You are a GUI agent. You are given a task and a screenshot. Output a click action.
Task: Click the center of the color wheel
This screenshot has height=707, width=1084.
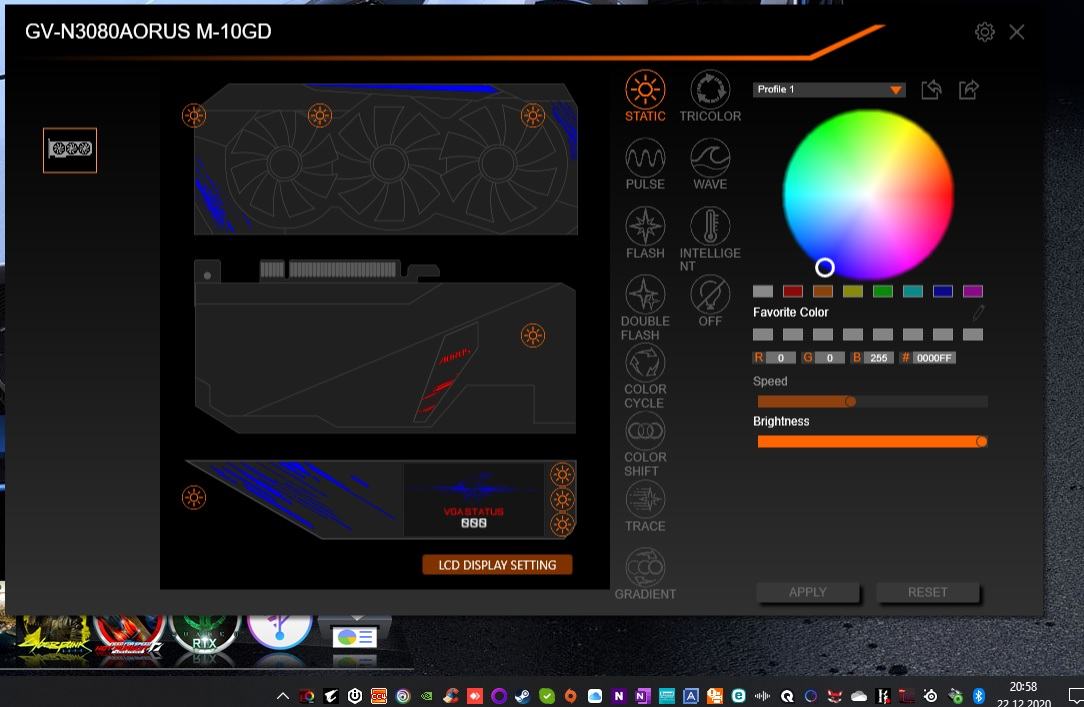tap(868, 195)
